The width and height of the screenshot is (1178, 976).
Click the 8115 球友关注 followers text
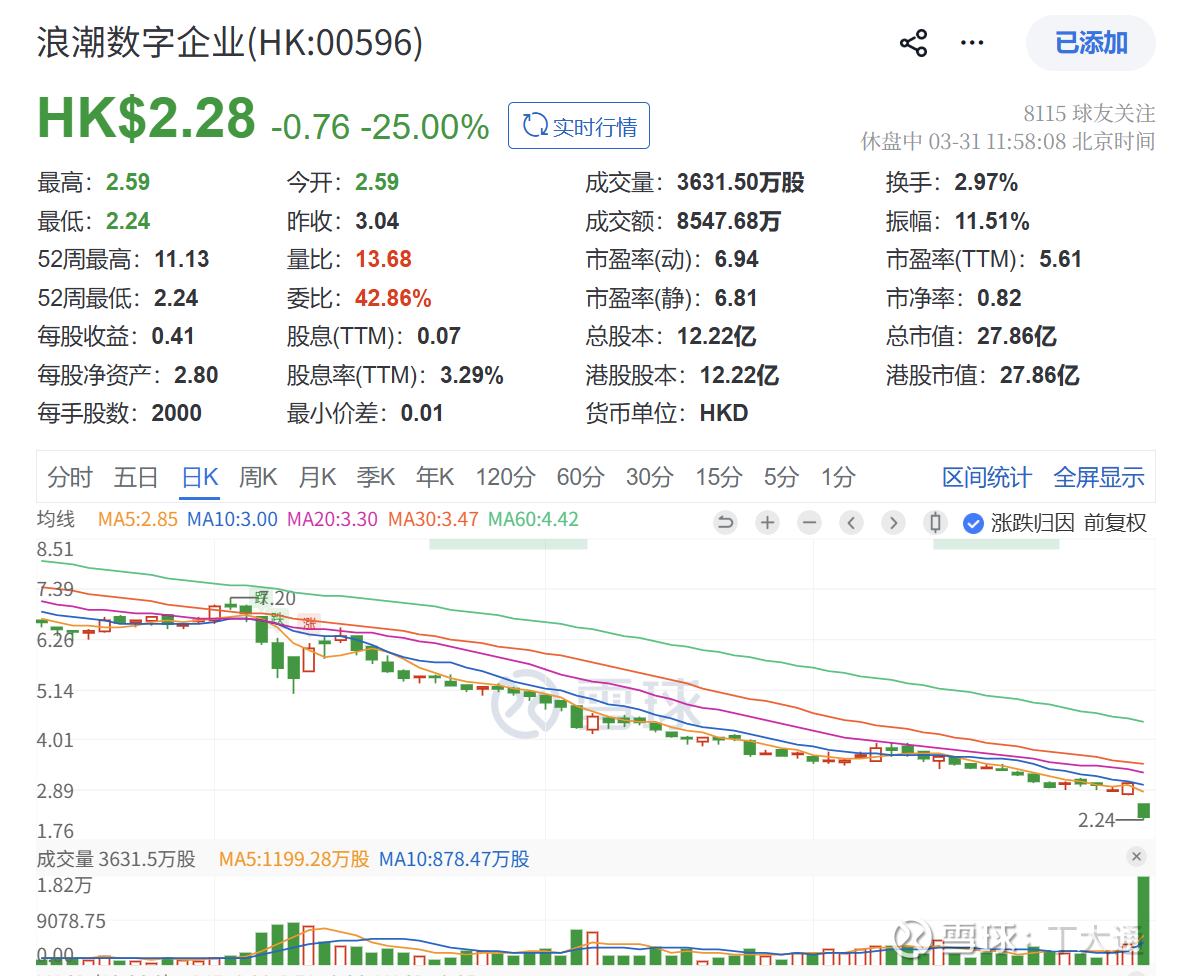coord(1089,113)
